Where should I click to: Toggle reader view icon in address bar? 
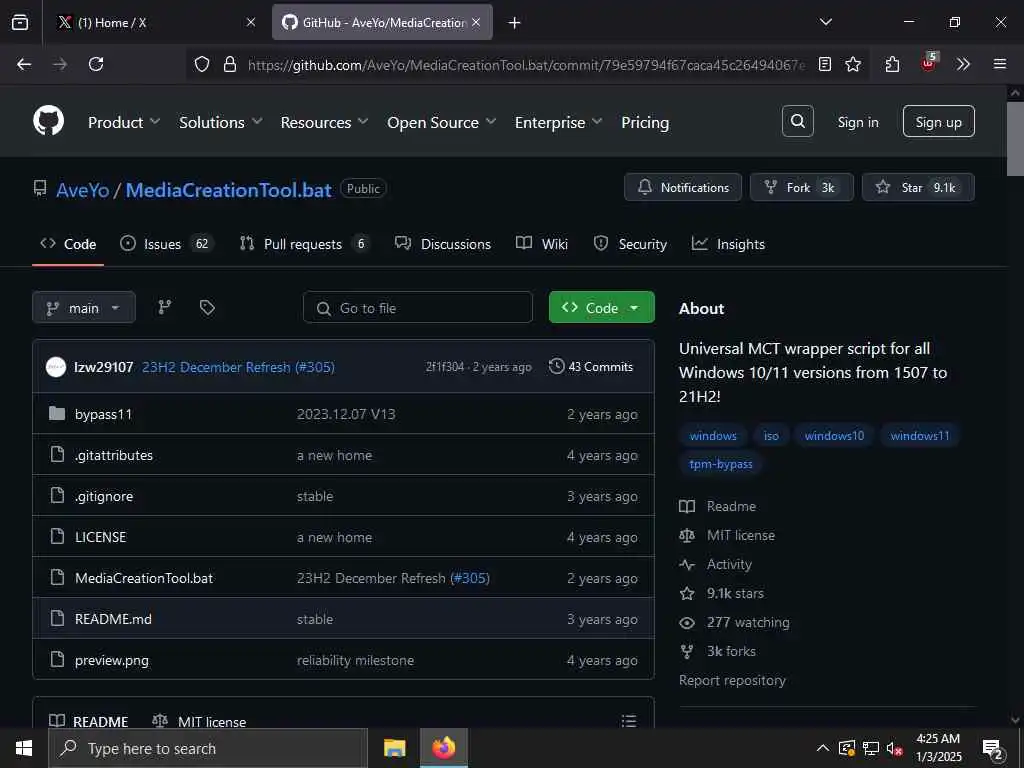[825, 64]
